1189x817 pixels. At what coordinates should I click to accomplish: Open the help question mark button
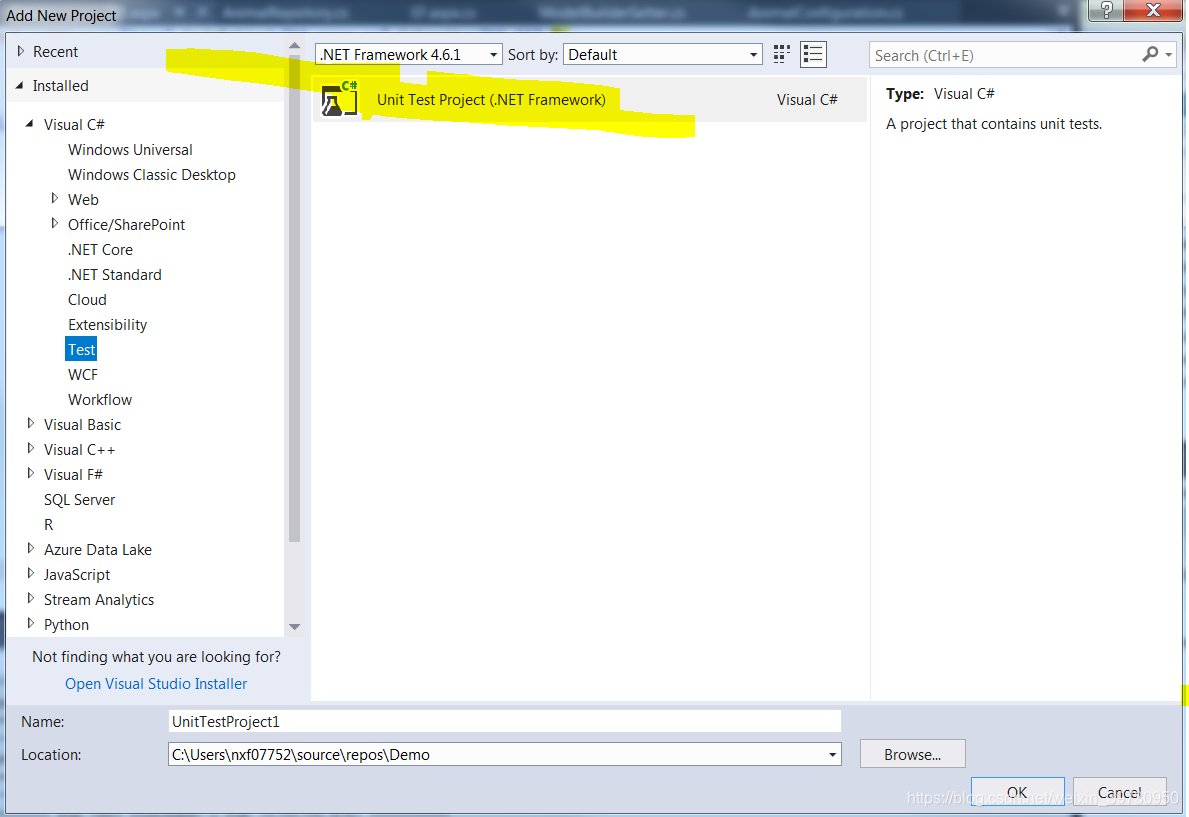click(1106, 10)
